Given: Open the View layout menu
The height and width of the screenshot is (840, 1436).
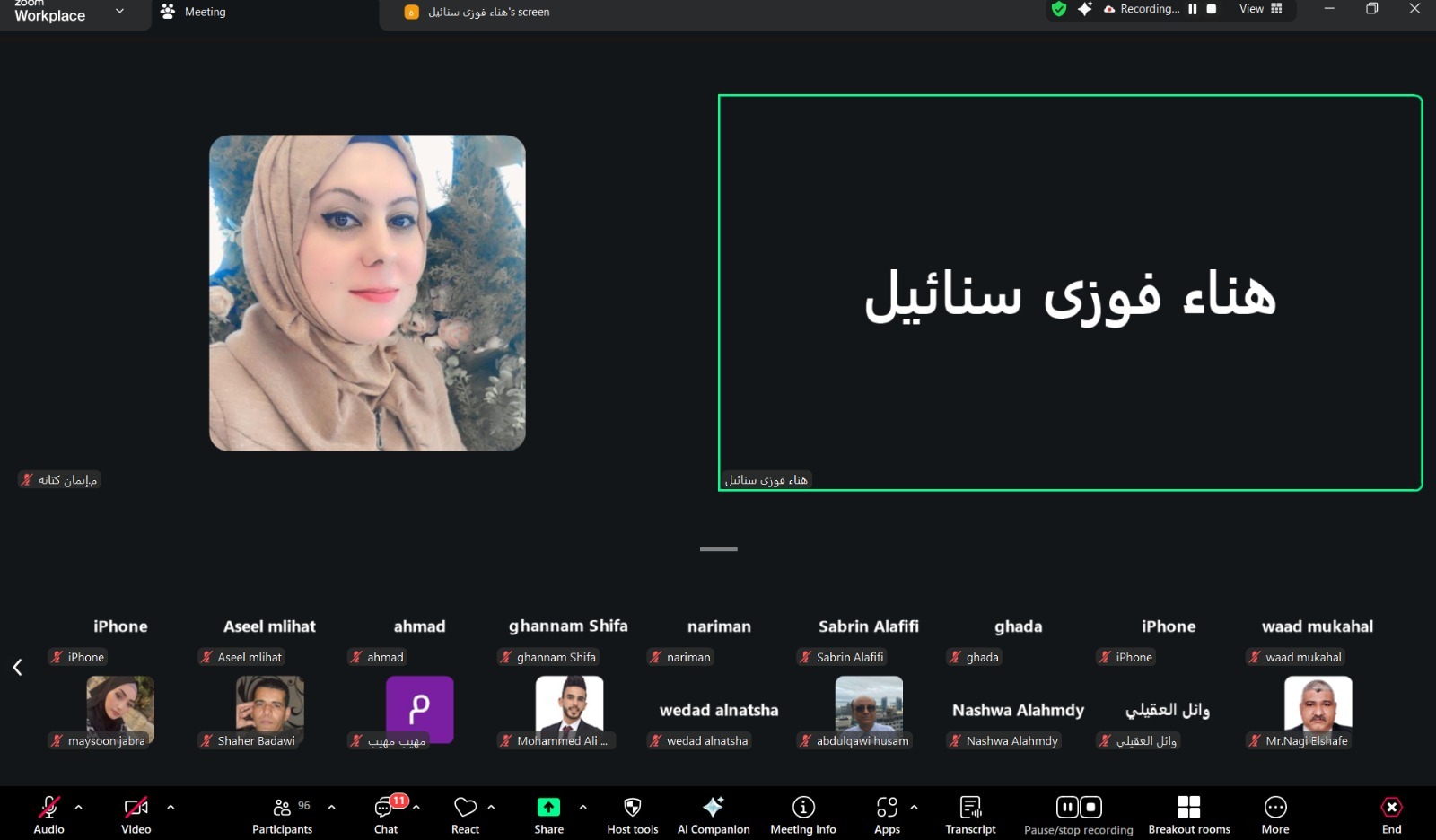Looking at the screenshot, I should [1261, 9].
